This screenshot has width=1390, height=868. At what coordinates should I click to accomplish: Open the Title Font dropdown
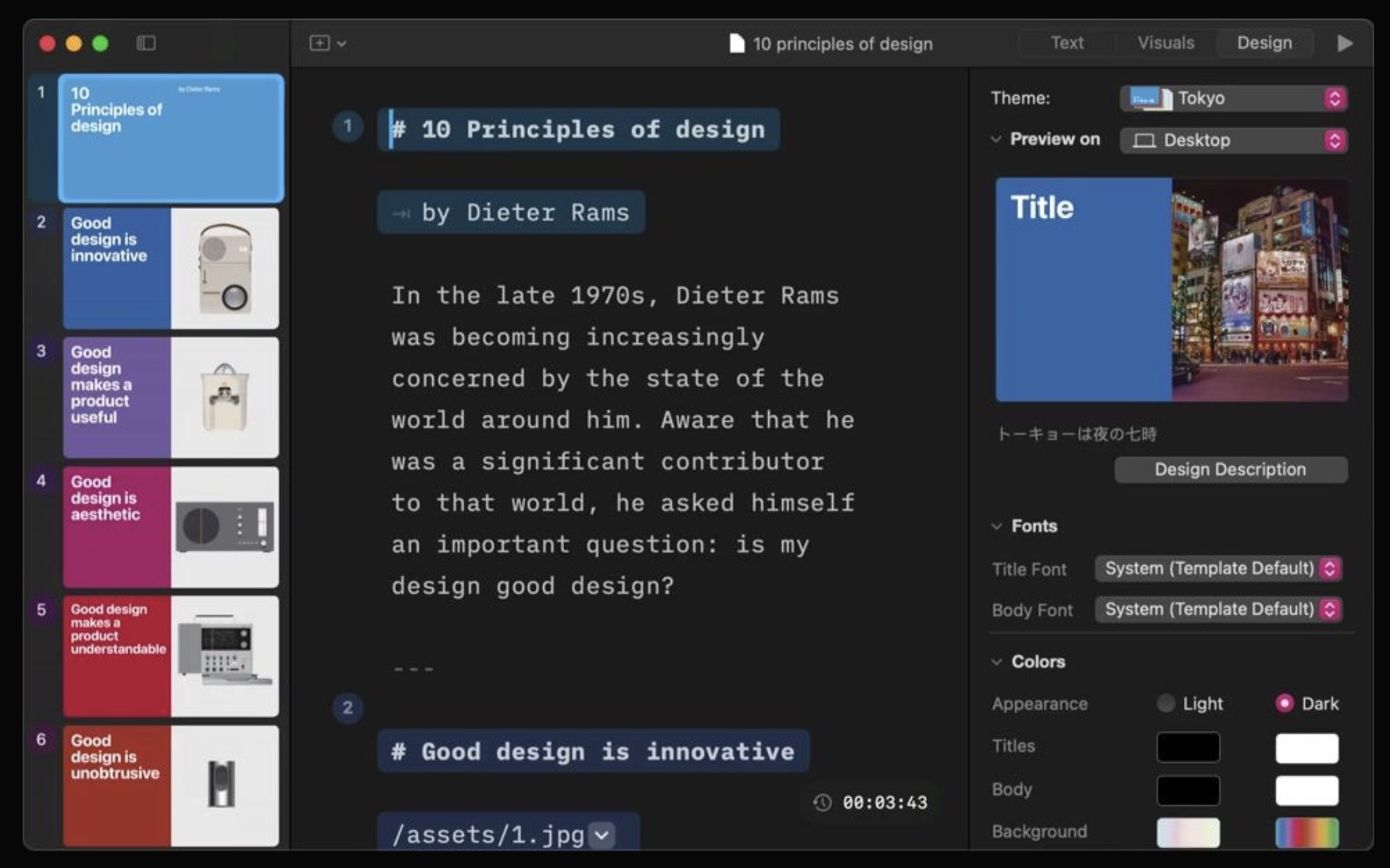pos(1218,569)
